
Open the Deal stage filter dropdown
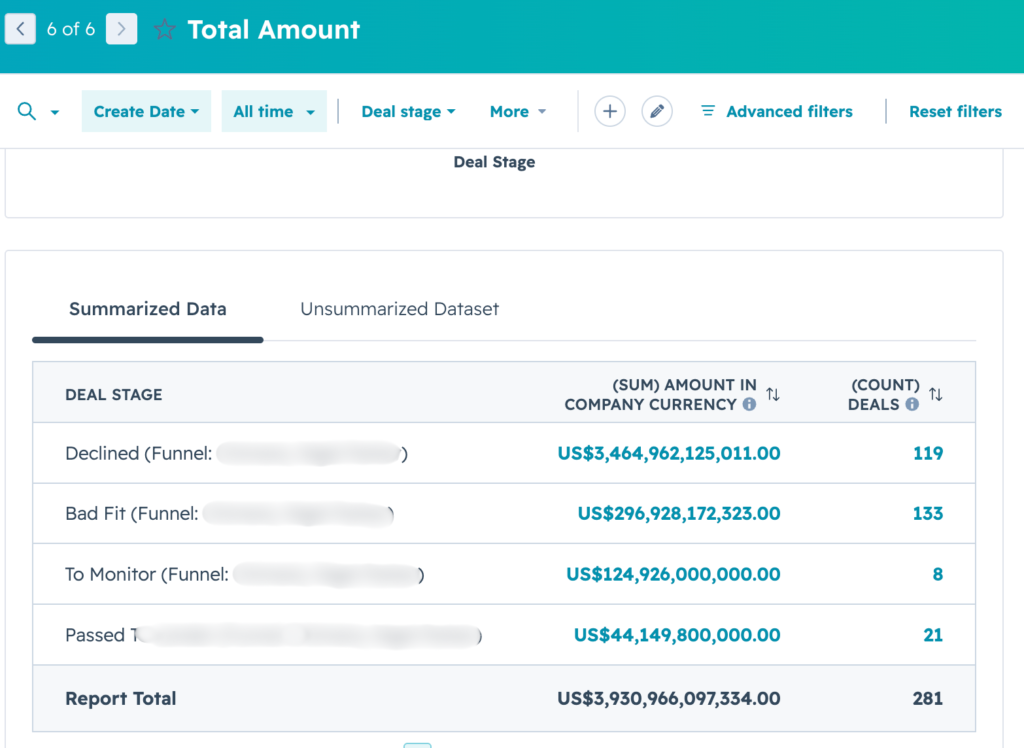408,112
